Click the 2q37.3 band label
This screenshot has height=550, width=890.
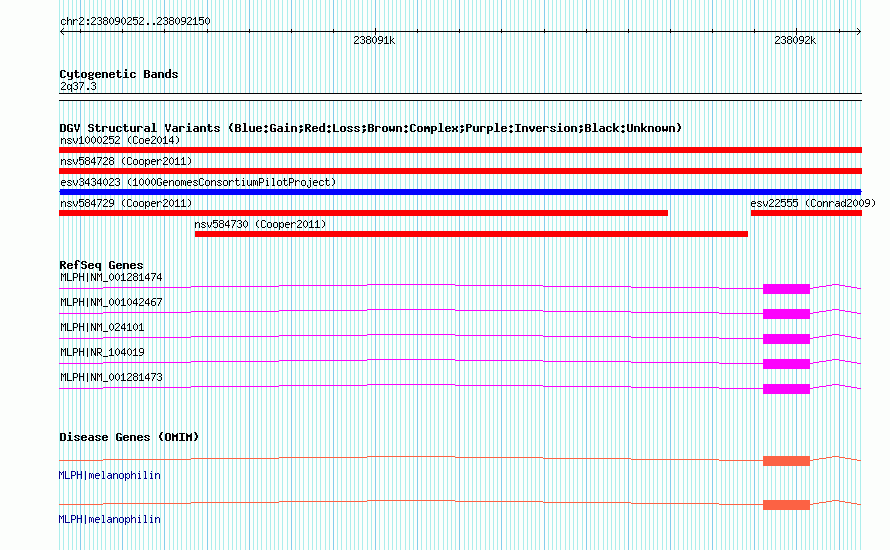tap(78, 86)
